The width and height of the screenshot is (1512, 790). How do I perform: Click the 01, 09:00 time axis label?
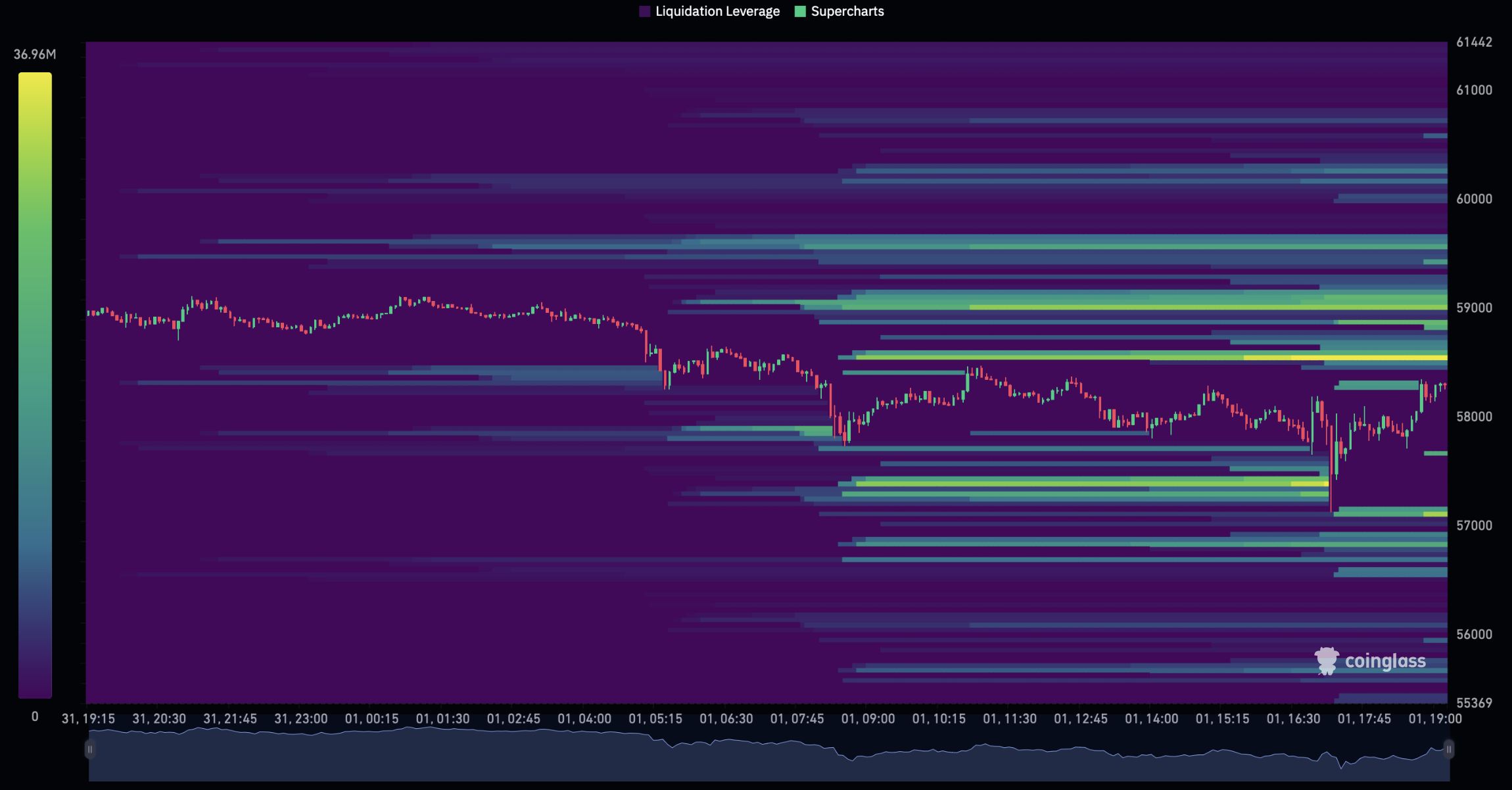click(868, 718)
